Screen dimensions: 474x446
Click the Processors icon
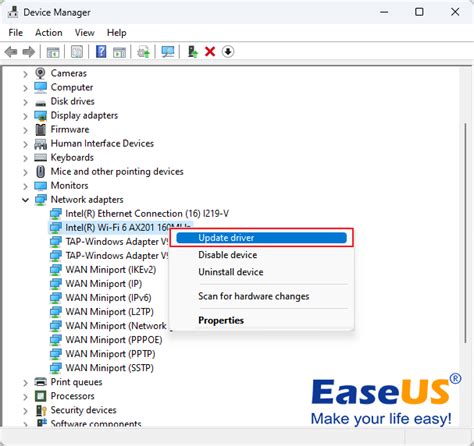(40, 396)
